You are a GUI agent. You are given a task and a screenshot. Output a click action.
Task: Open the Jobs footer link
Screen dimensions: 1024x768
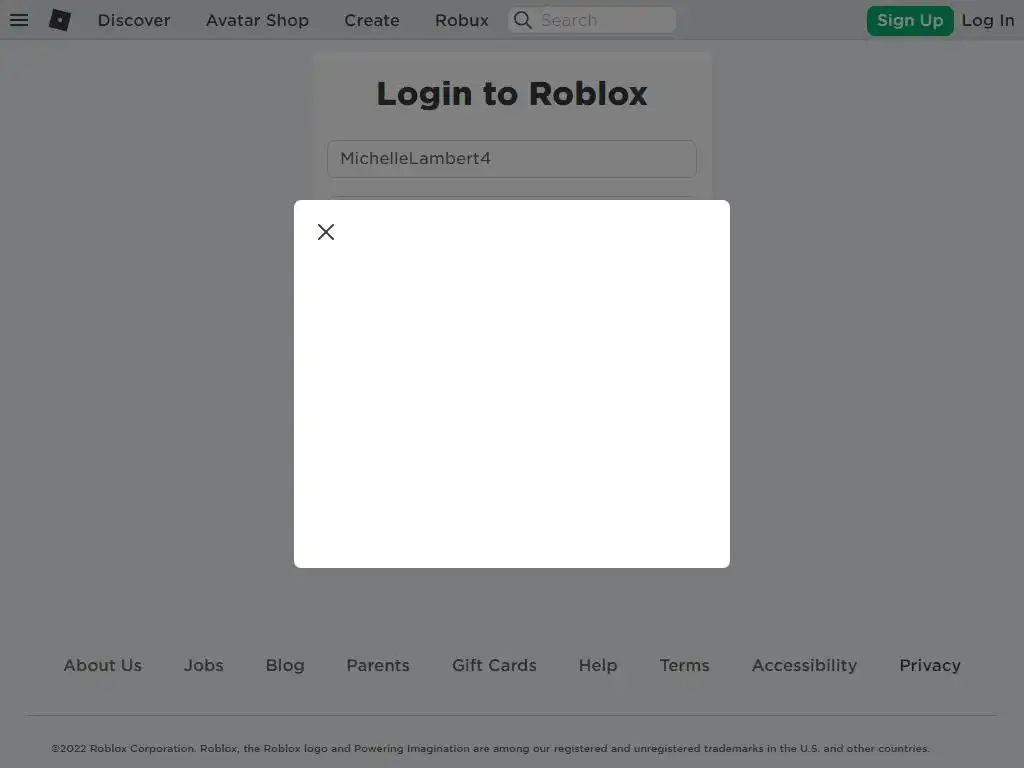[204, 665]
